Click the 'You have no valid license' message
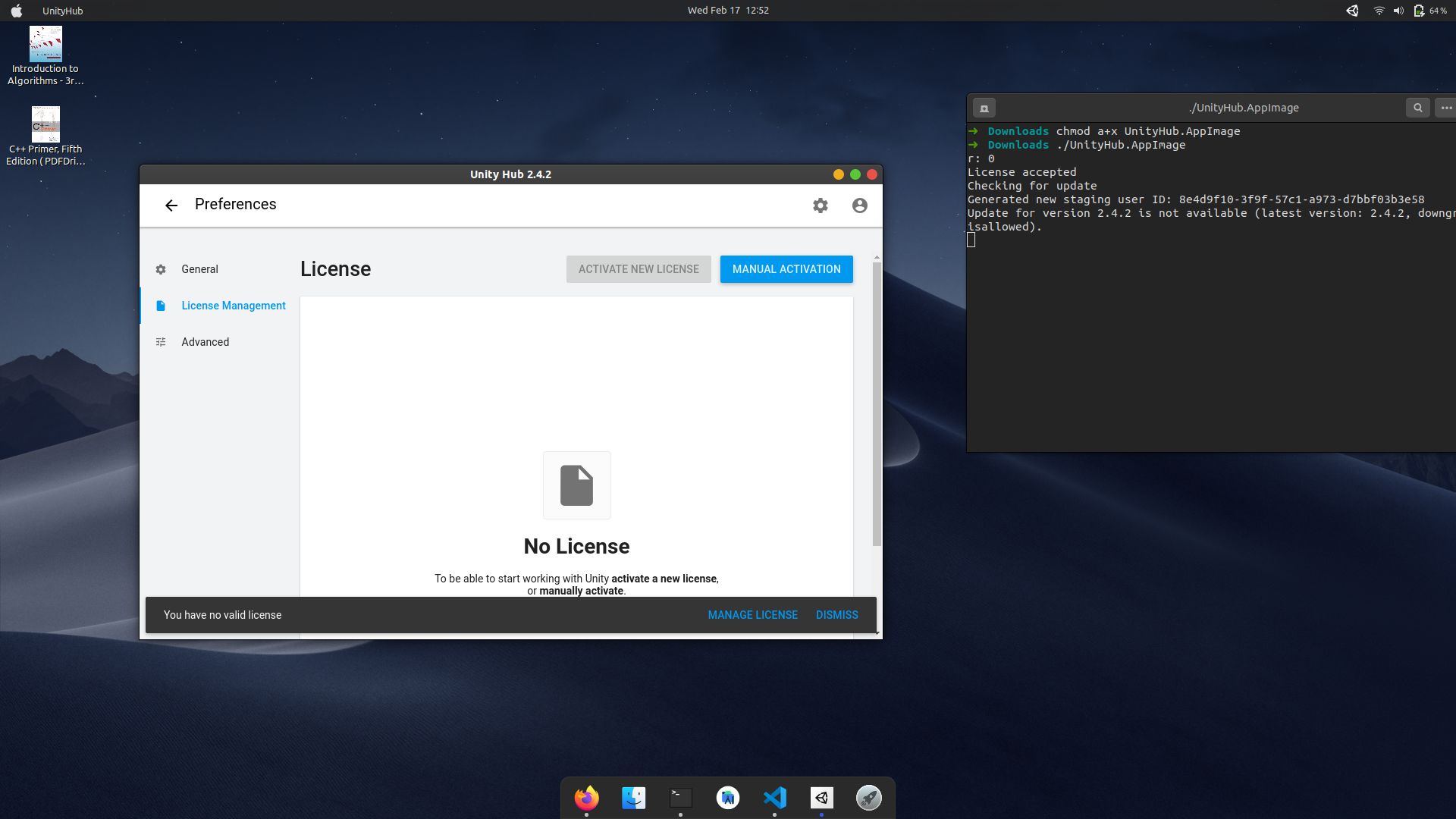This screenshot has height=819, width=1456. (x=222, y=615)
